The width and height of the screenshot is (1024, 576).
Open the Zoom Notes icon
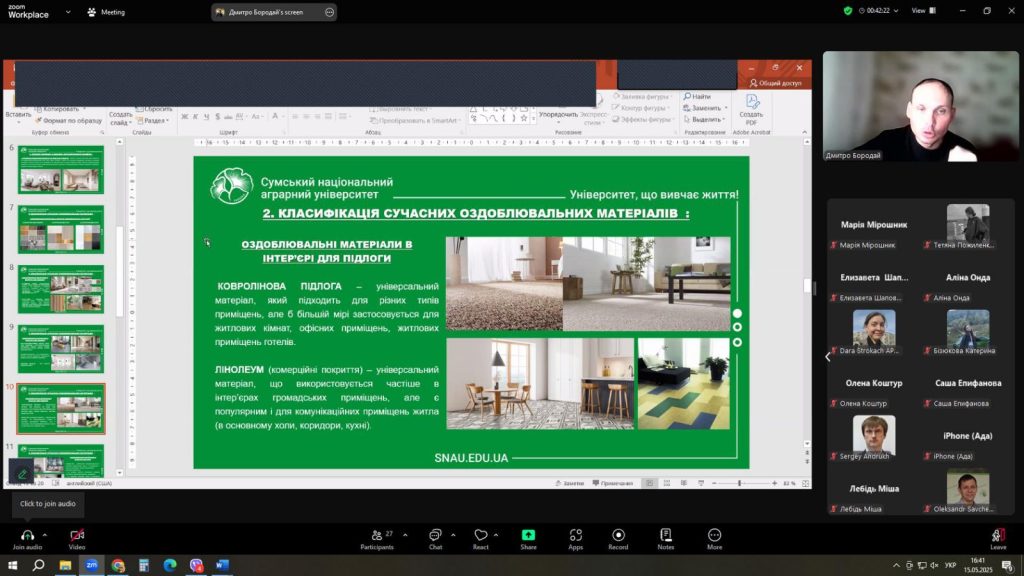[665, 535]
